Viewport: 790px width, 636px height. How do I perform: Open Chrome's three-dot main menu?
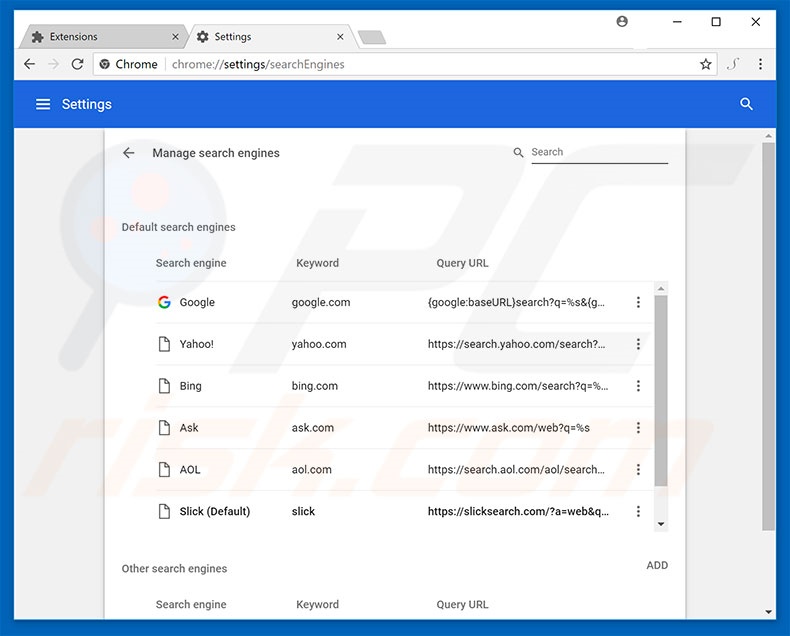point(760,64)
